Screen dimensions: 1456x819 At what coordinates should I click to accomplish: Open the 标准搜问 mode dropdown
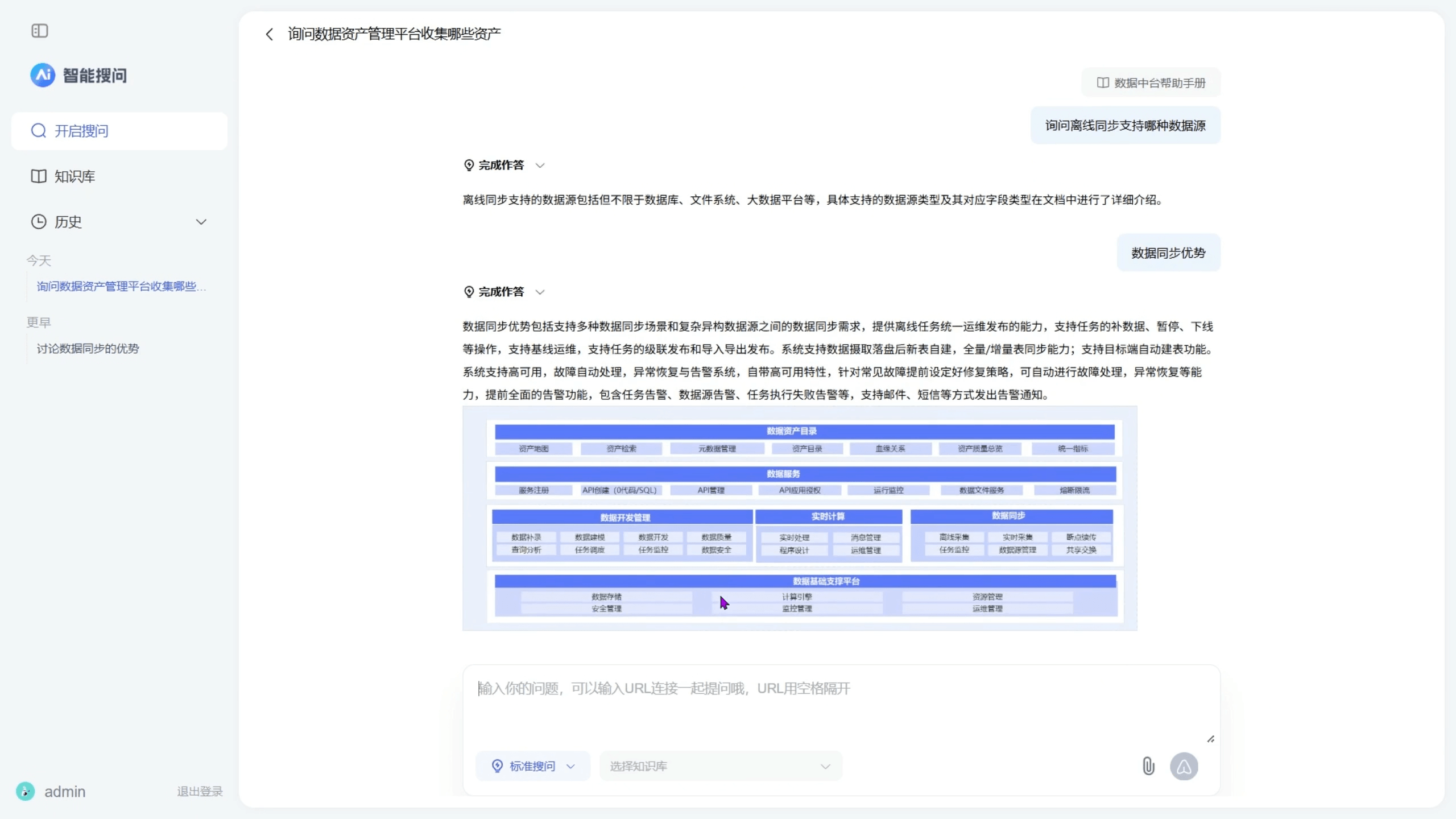point(533,766)
